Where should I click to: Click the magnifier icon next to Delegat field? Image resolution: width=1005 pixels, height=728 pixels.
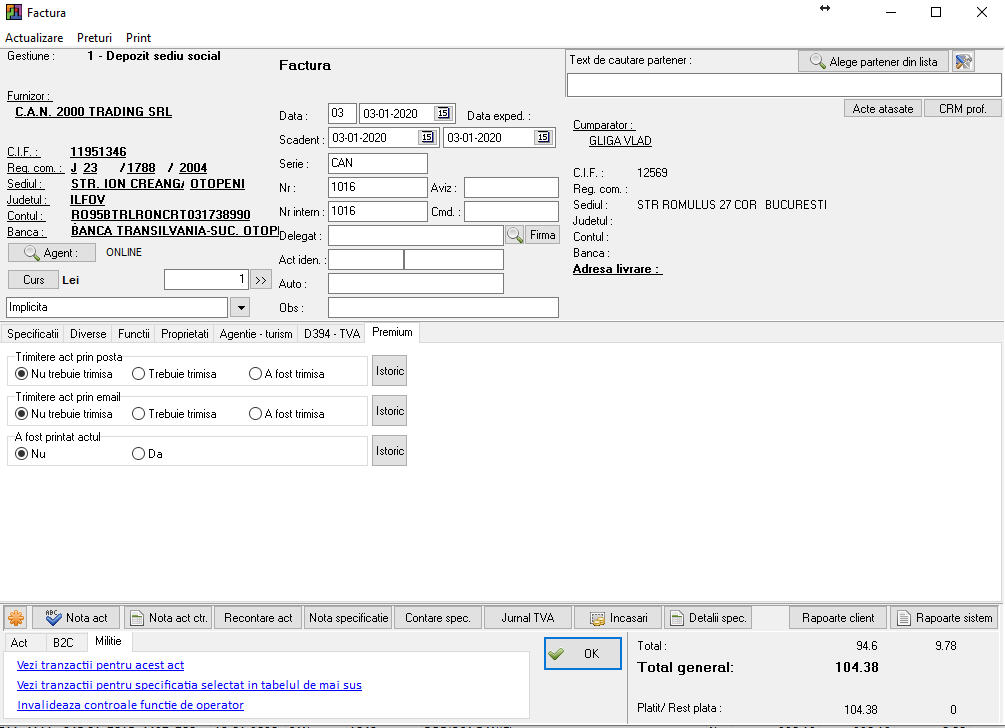pos(514,235)
